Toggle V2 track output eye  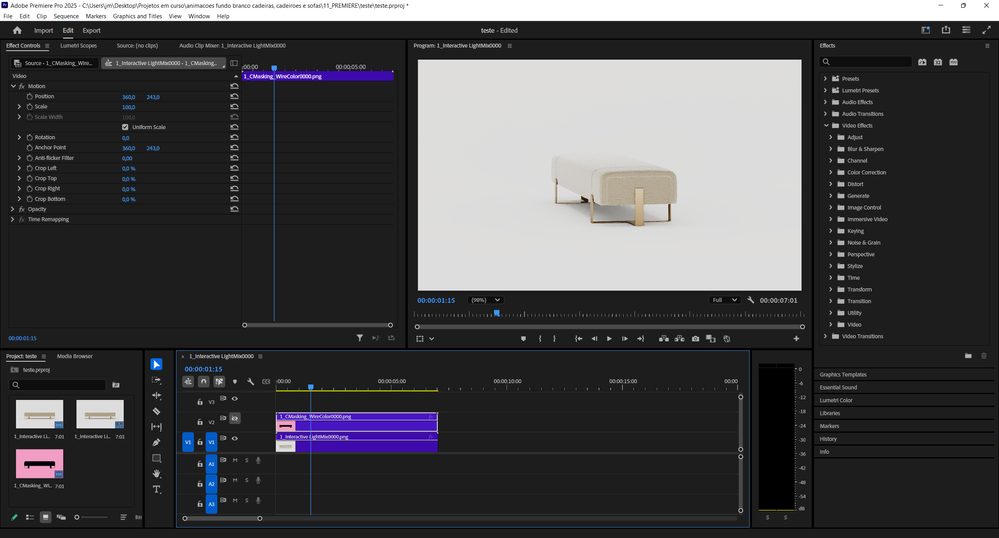235,420
